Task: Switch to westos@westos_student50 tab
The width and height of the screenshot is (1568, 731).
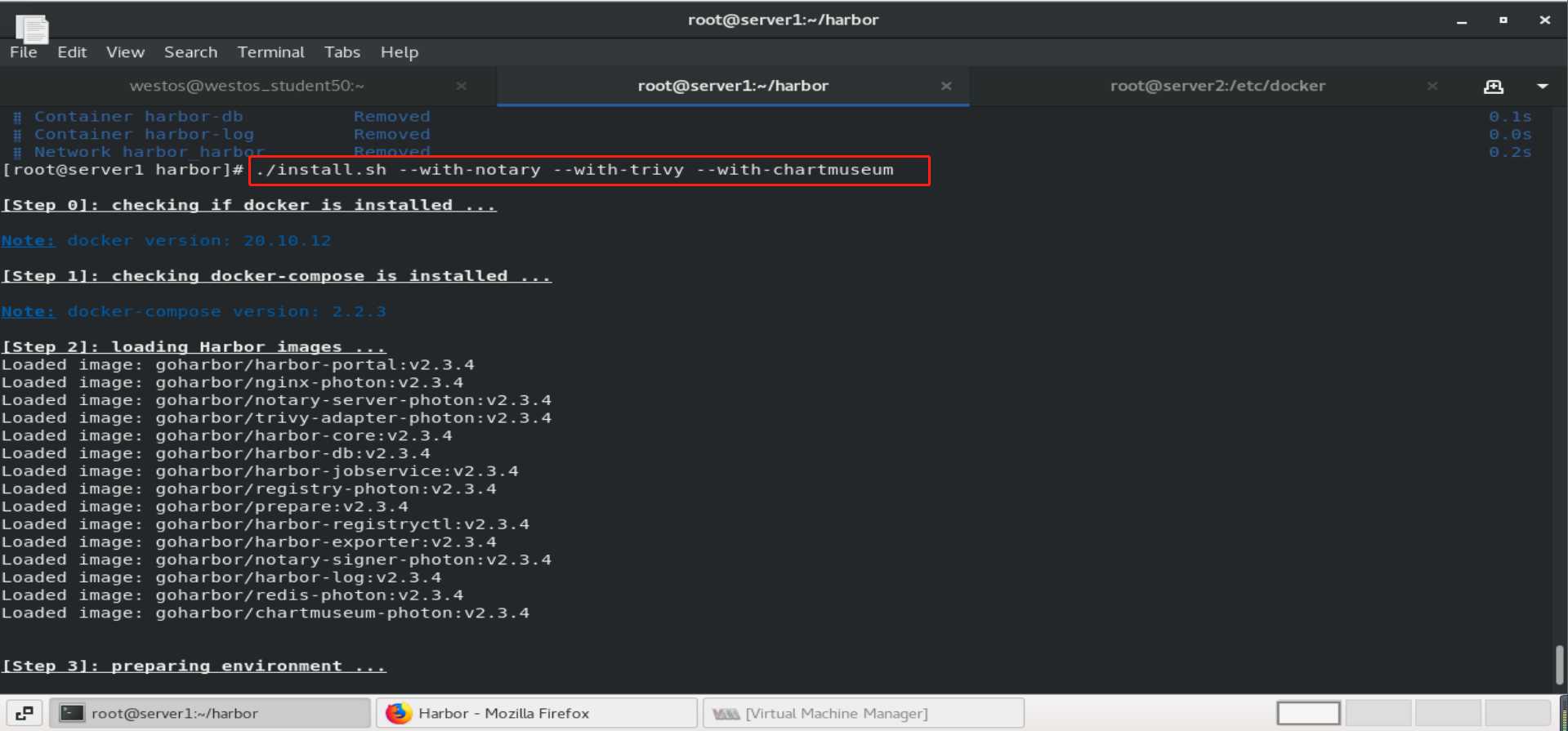Action: pyautogui.click(x=247, y=86)
